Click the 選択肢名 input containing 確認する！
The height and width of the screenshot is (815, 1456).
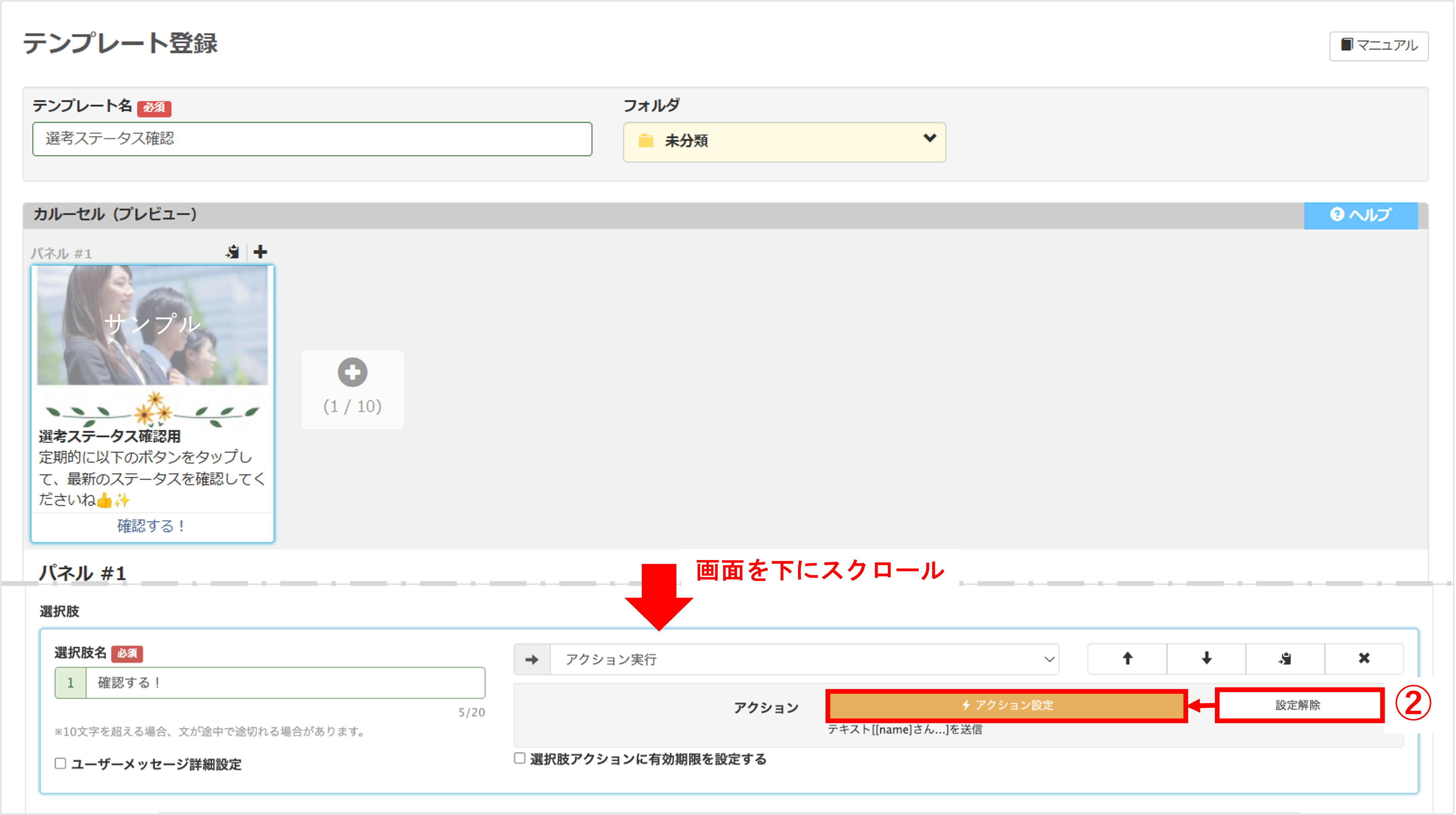pos(285,683)
